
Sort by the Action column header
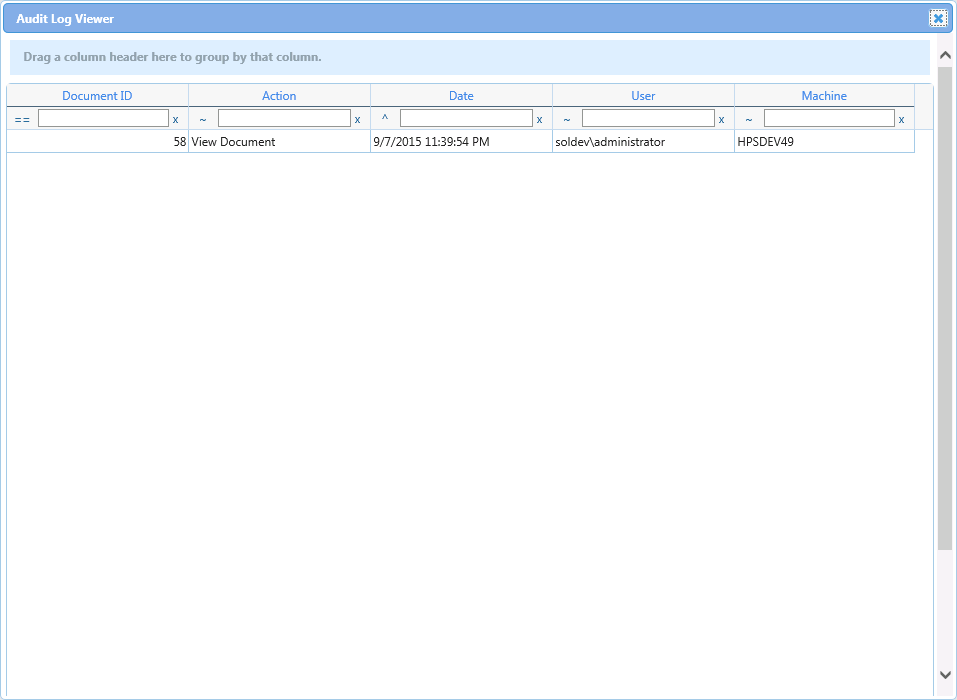(x=279, y=96)
